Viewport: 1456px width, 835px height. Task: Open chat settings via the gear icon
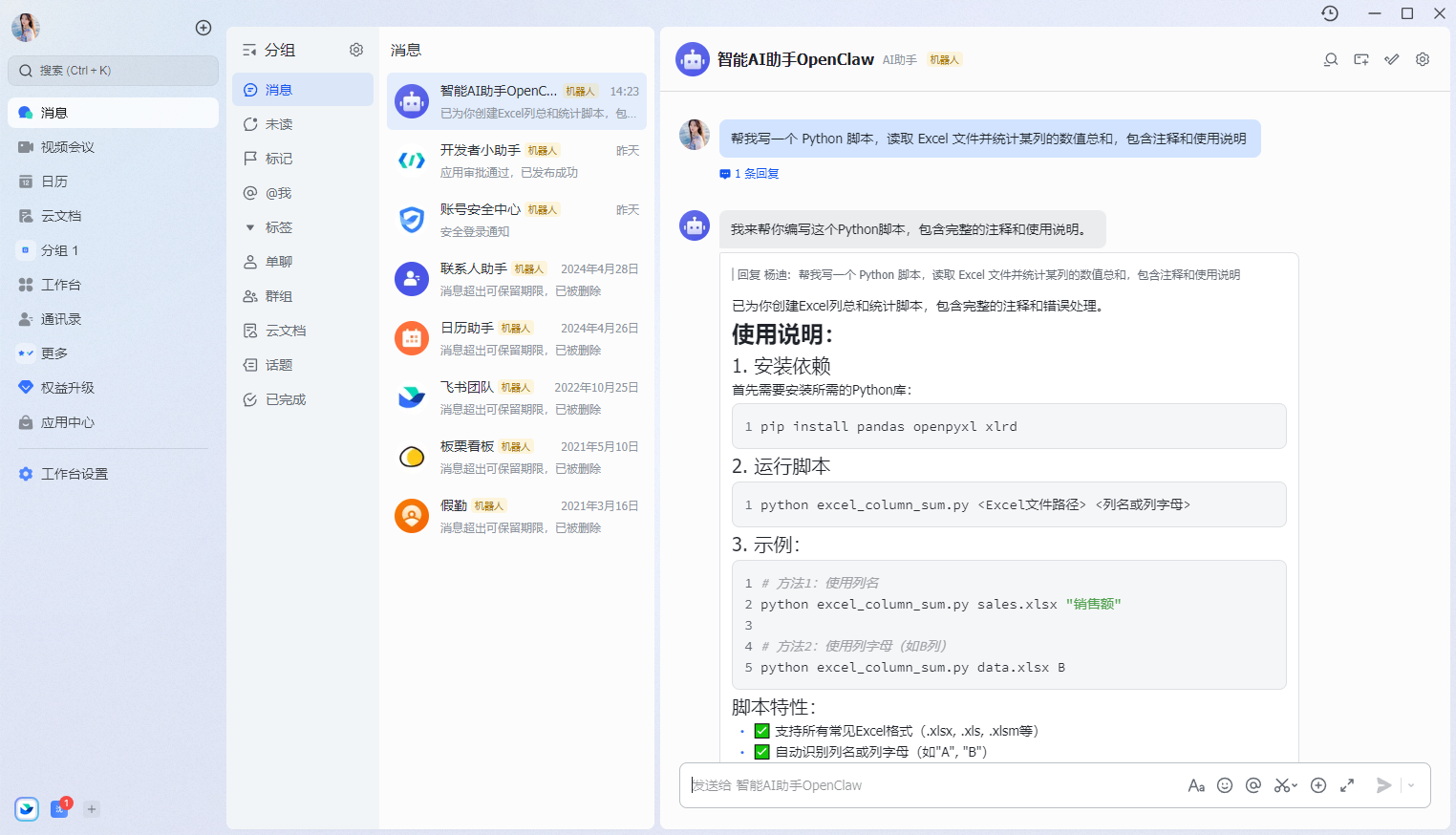click(1422, 58)
